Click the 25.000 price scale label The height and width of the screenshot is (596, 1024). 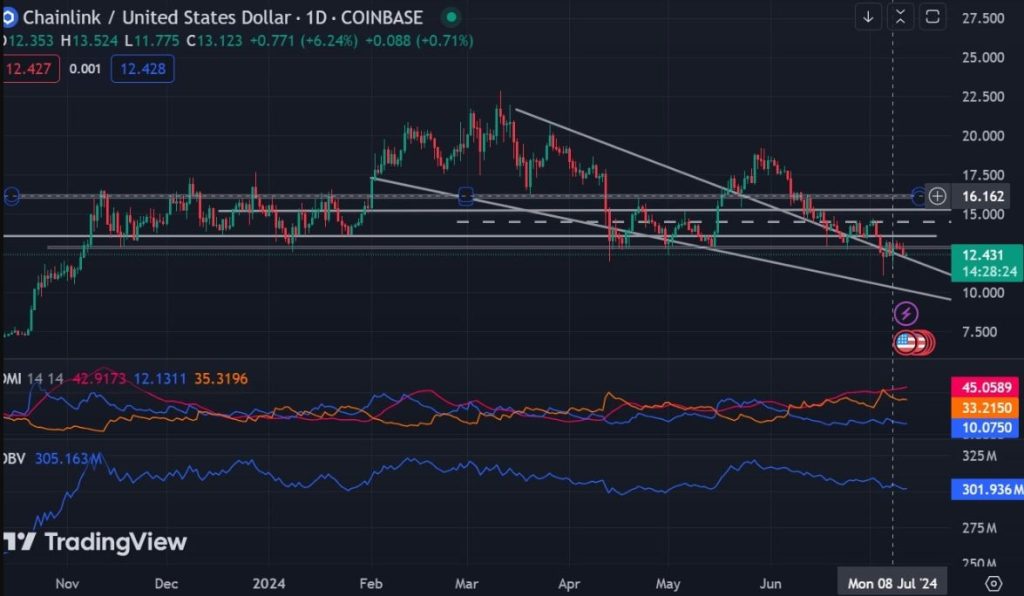click(983, 57)
